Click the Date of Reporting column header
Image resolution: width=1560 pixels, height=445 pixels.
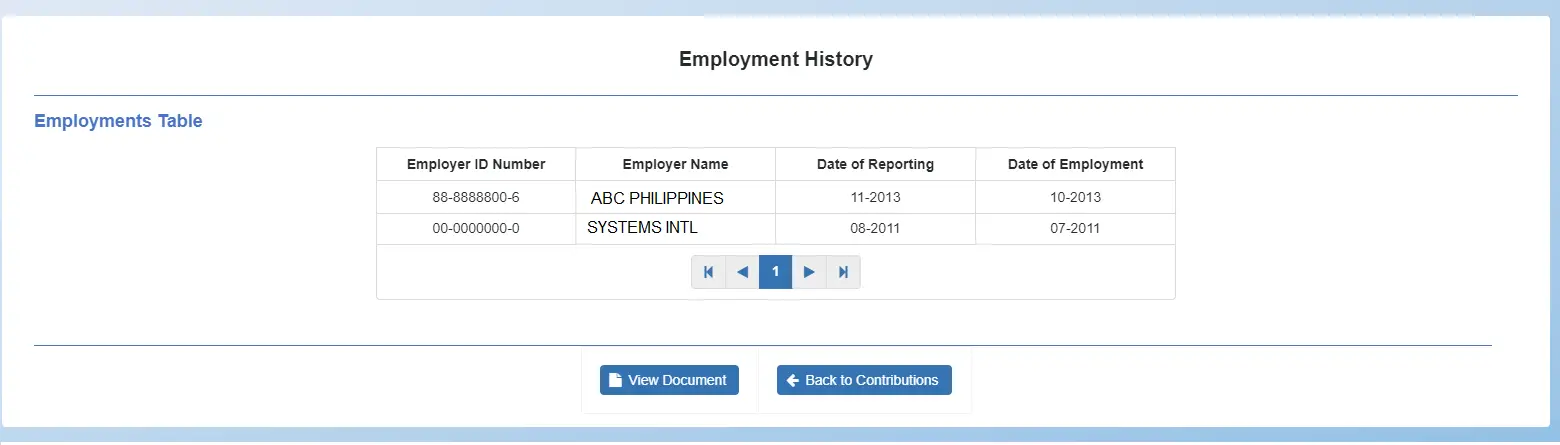point(875,164)
